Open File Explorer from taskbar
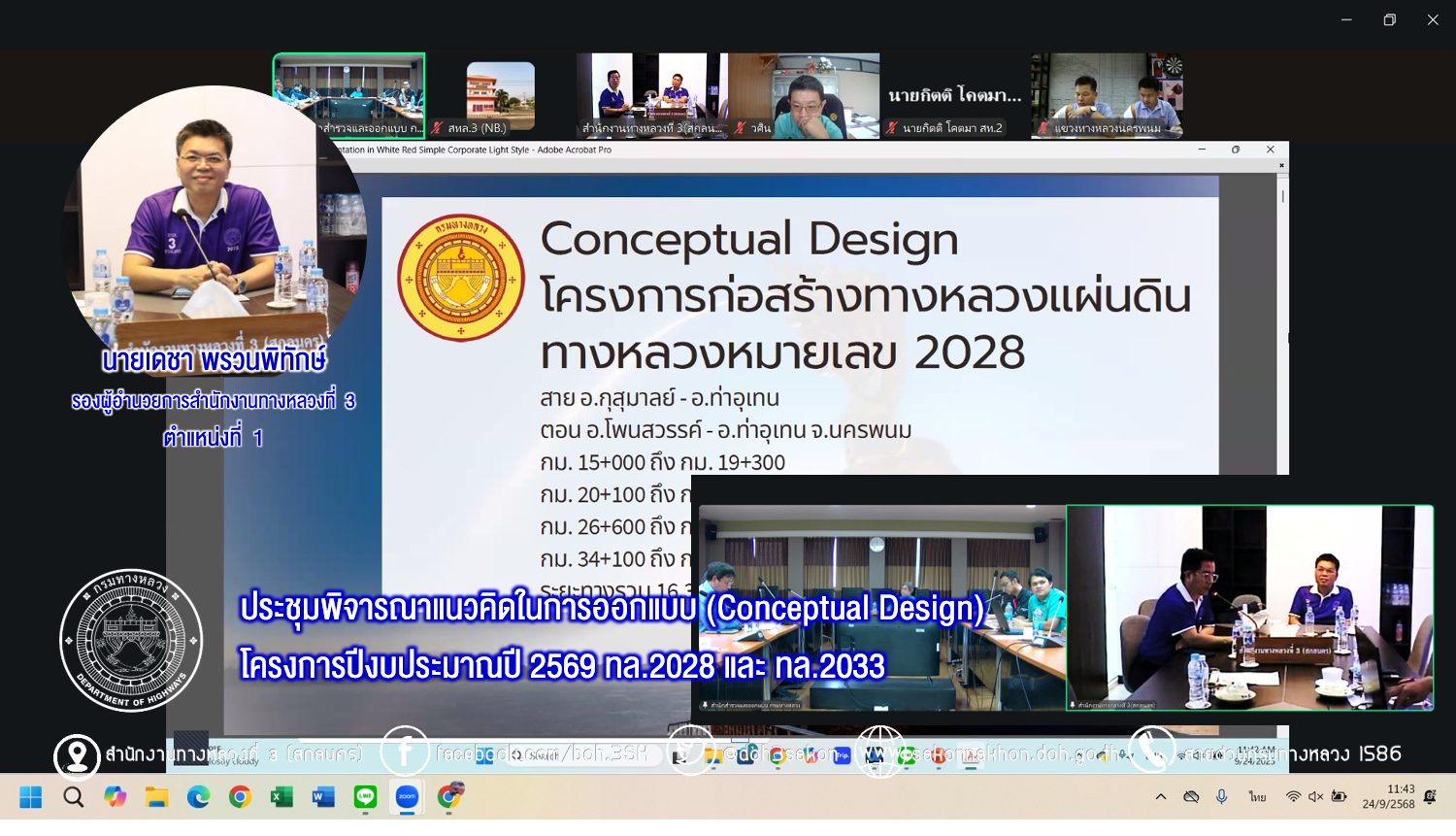Screen dimensions: 1456x836 click(156, 797)
